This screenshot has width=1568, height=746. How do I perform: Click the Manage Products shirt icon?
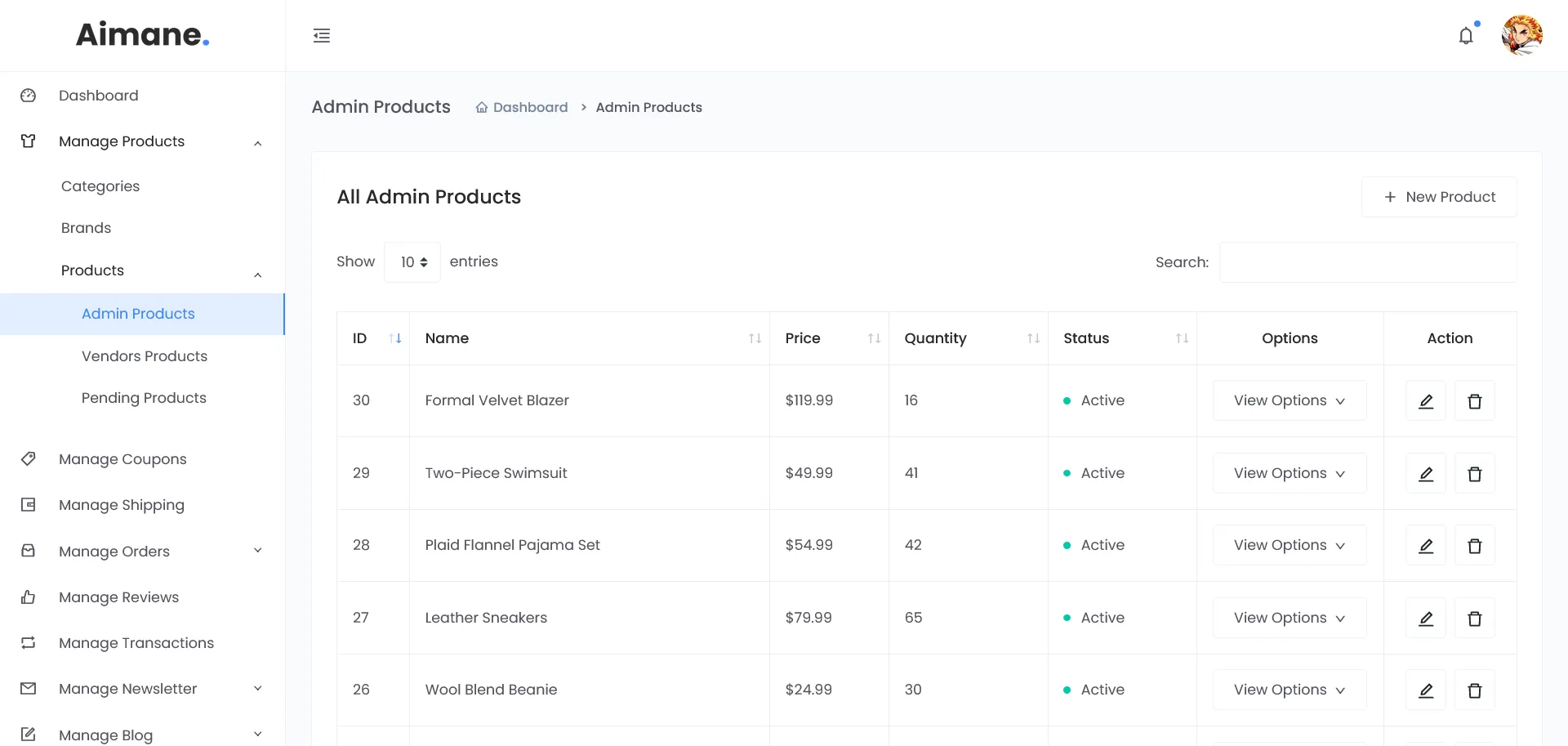28,141
